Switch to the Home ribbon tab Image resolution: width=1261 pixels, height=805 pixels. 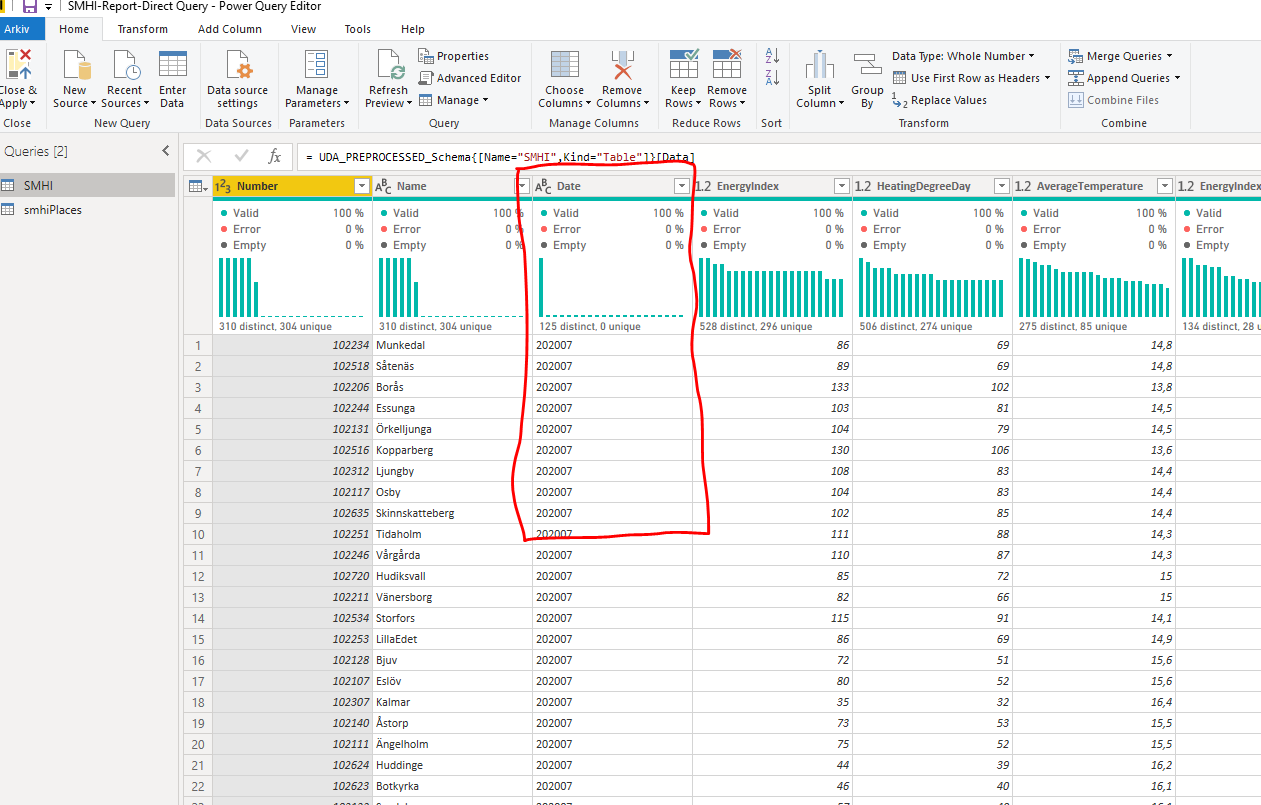point(74,29)
